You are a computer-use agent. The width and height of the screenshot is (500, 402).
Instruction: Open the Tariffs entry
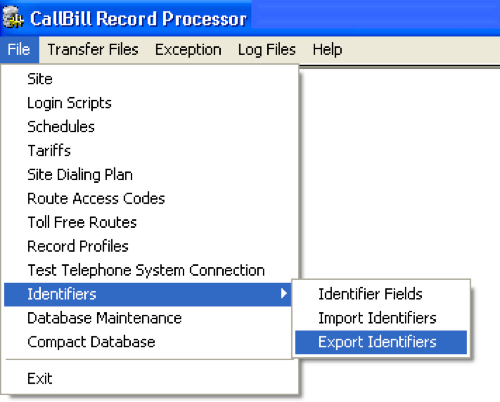(149, 151)
